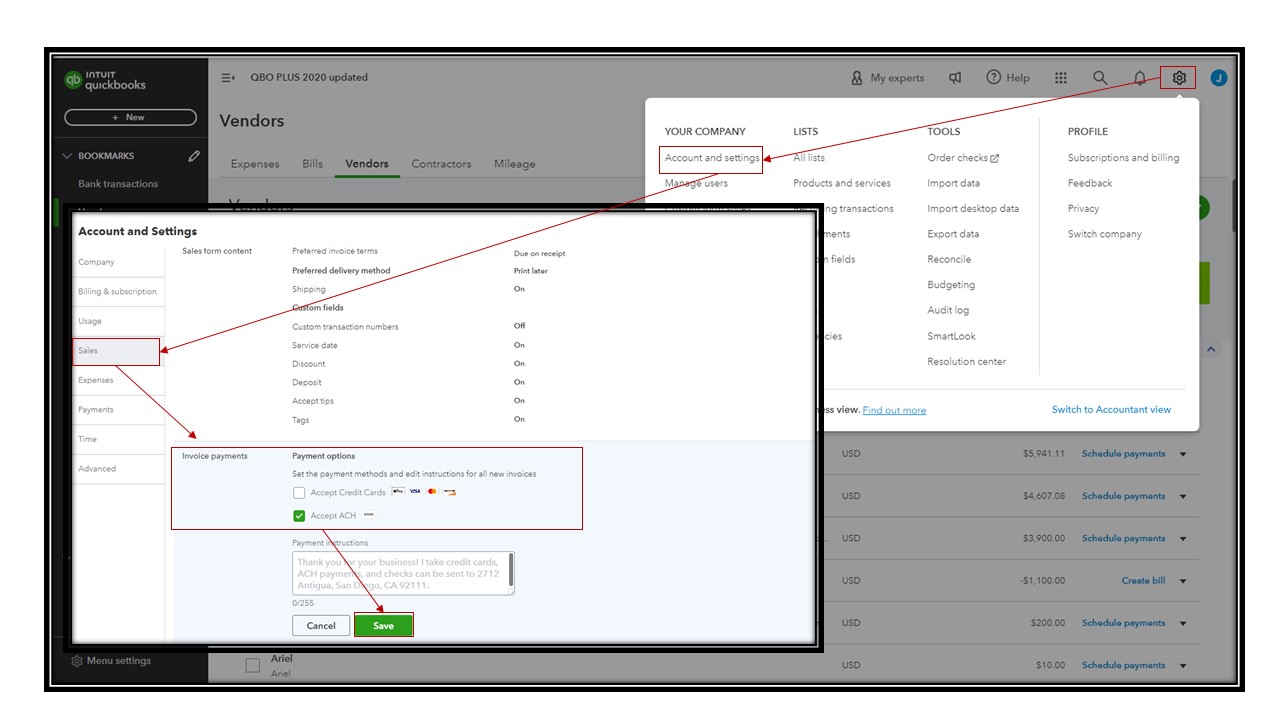Open Feedback in Profile column

pyautogui.click(x=1090, y=183)
